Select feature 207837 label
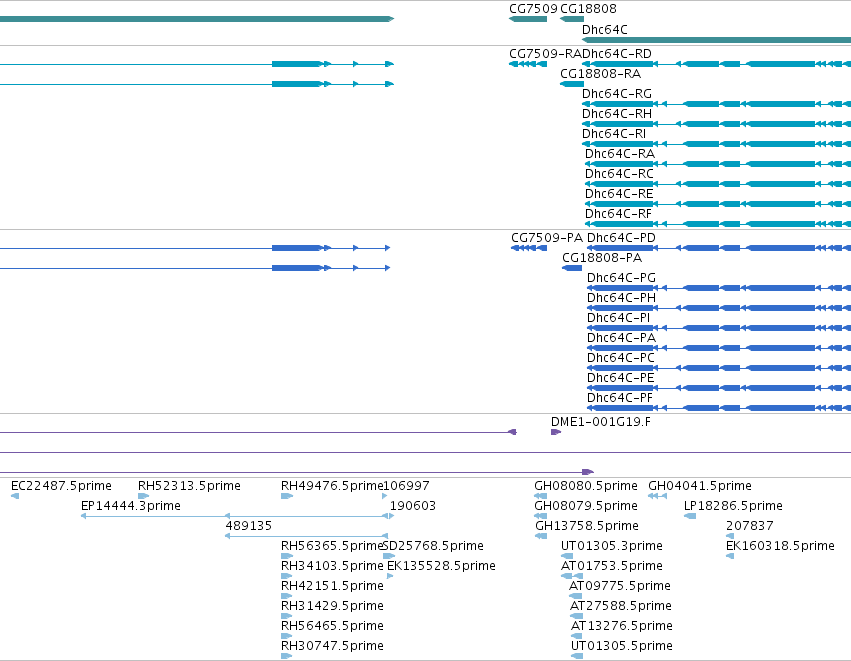The image size is (851, 661). 750,526
